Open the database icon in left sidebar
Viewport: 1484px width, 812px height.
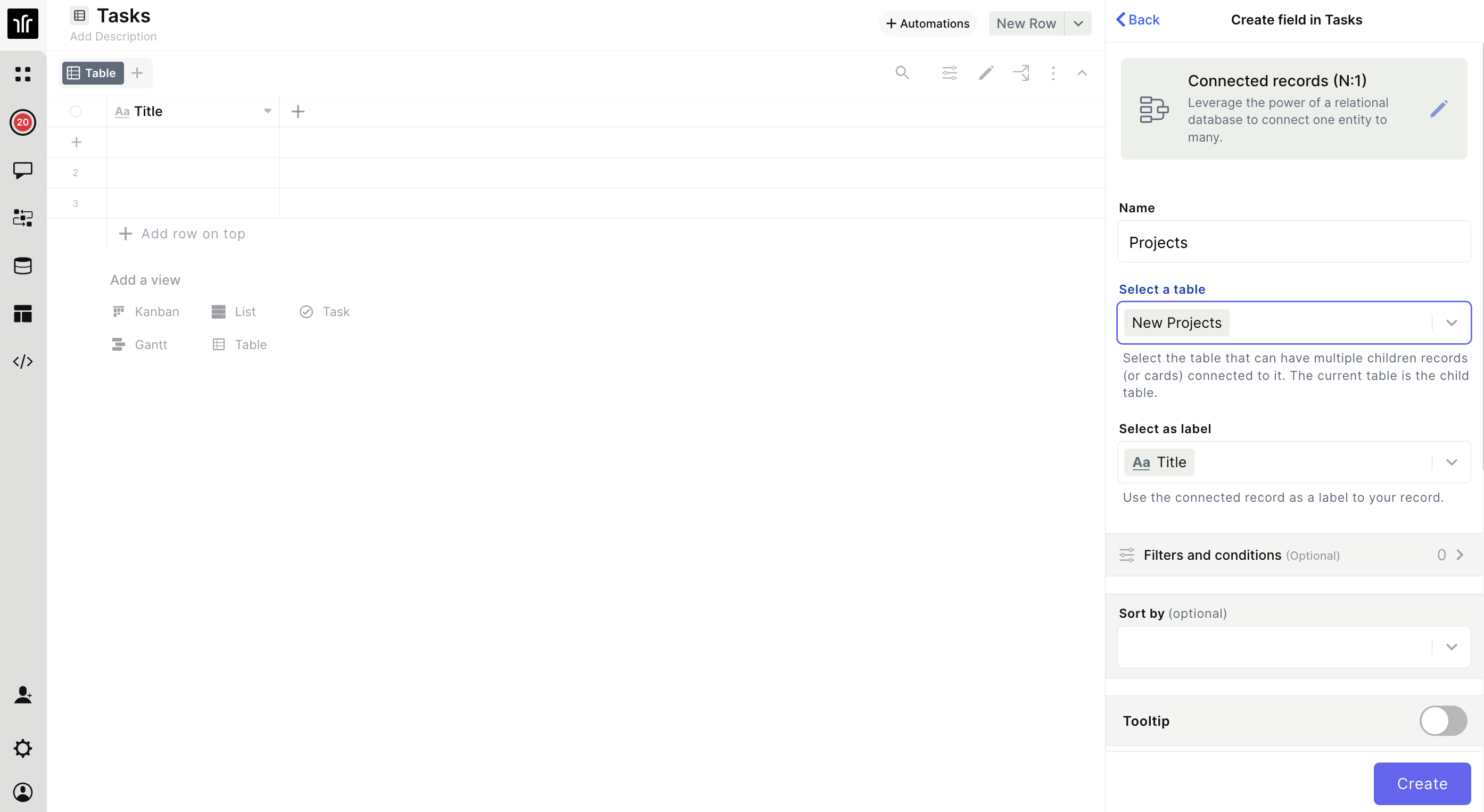[x=22, y=266]
